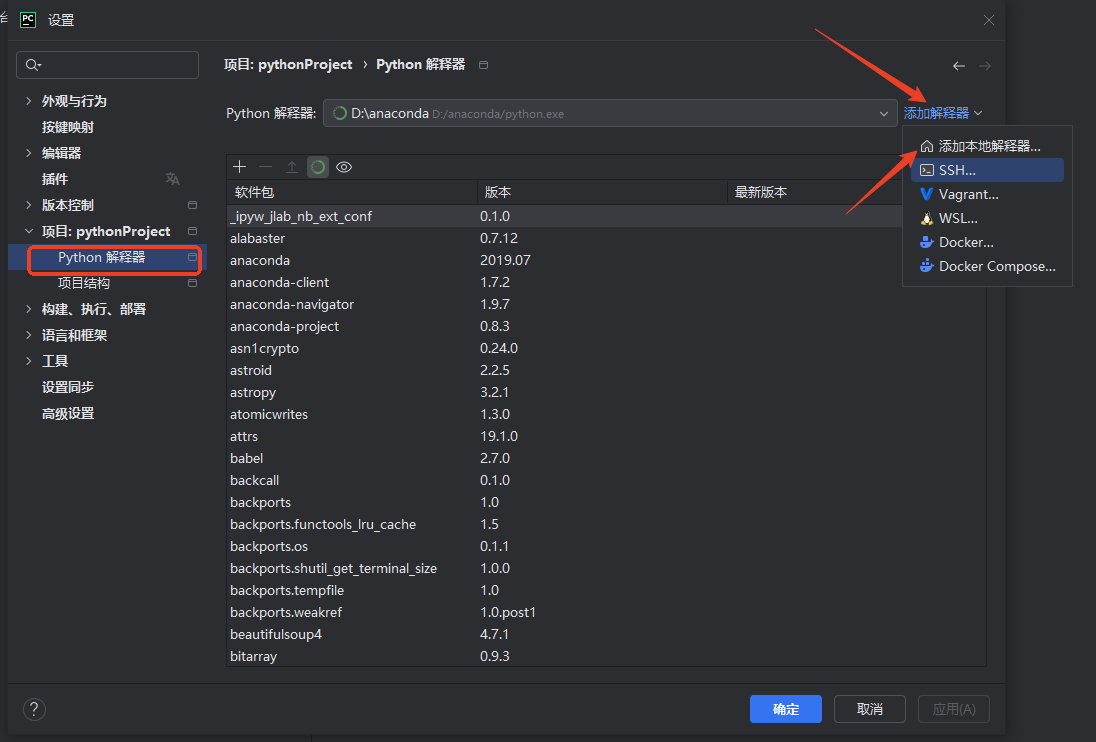The height and width of the screenshot is (742, 1096).
Task: Select the anaconda-project package row
Action: click(x=606, y=326)
